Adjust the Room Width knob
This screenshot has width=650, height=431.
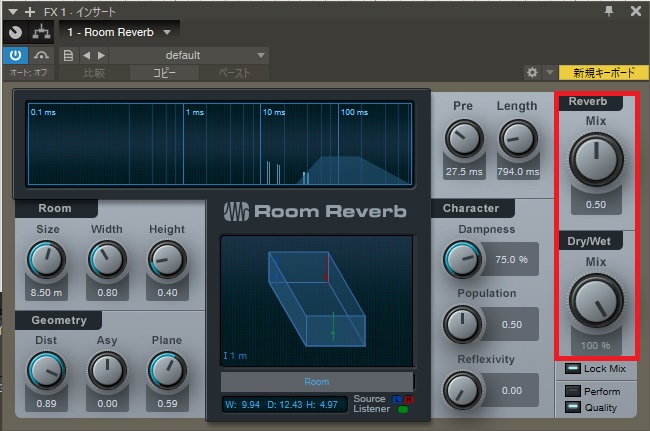pos(107,259)
